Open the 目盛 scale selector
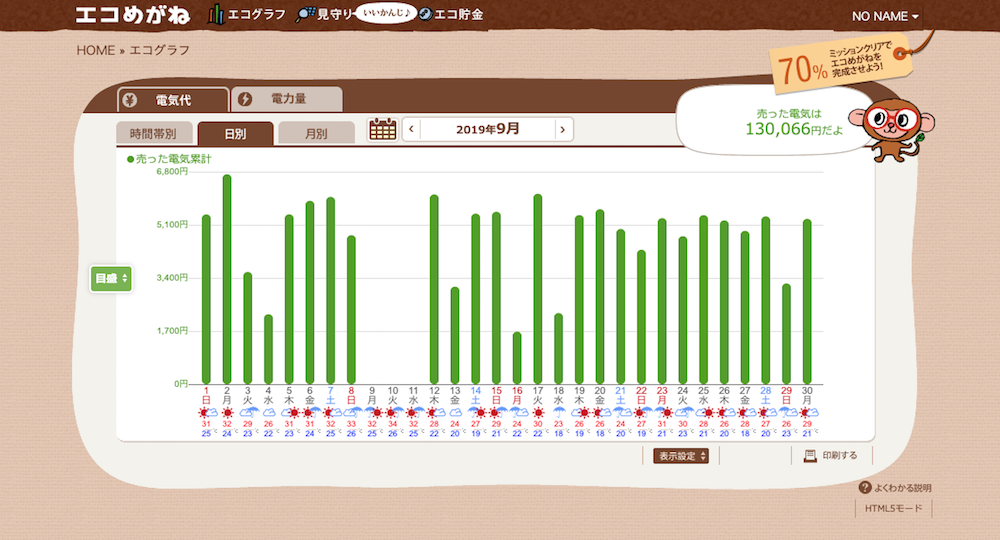This screenshot has width=1000, height=540. pyautogui.click(x=112, y=279)
